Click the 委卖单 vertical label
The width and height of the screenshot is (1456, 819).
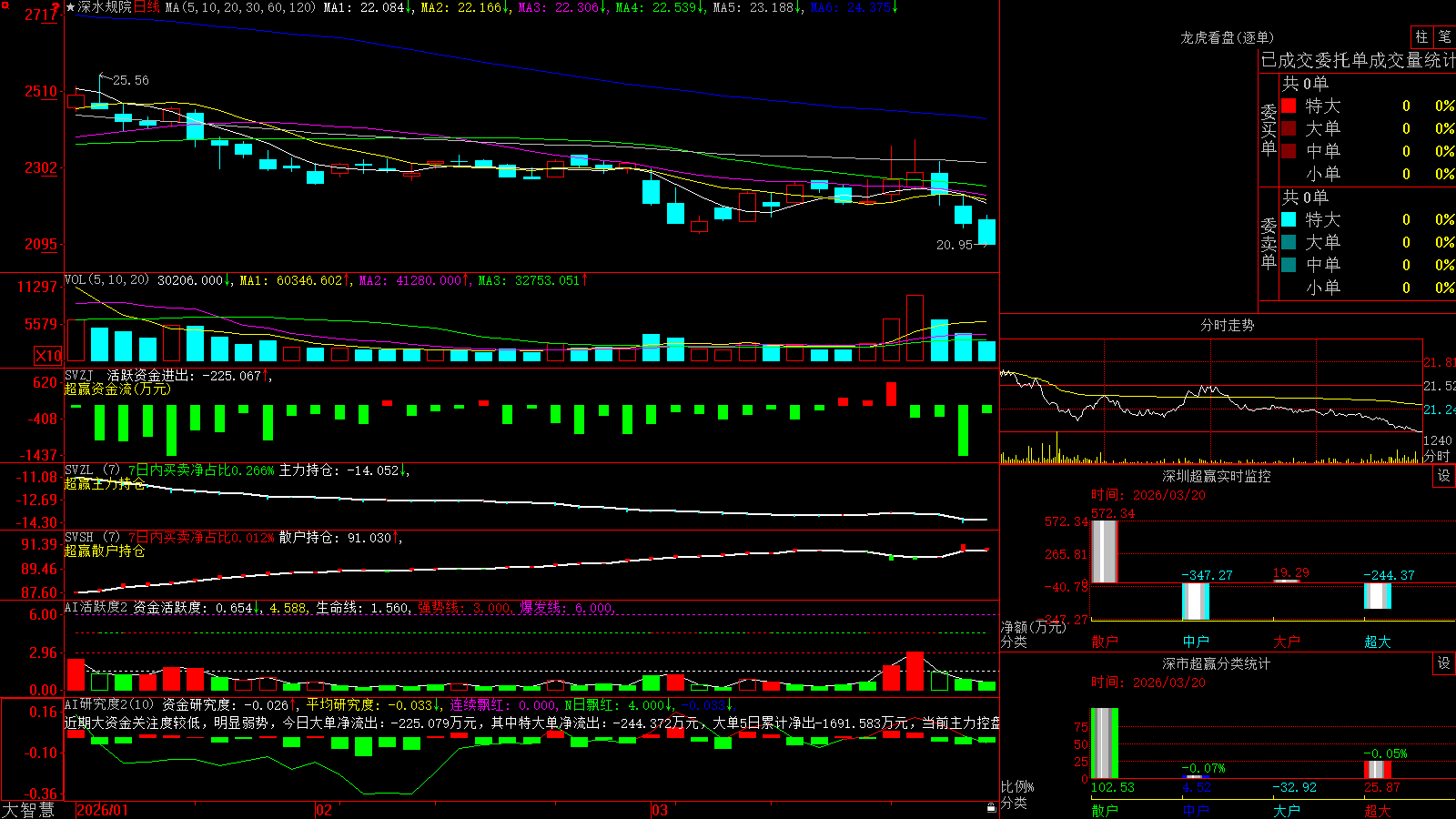pyautogui.click(x=1269, y=243)
